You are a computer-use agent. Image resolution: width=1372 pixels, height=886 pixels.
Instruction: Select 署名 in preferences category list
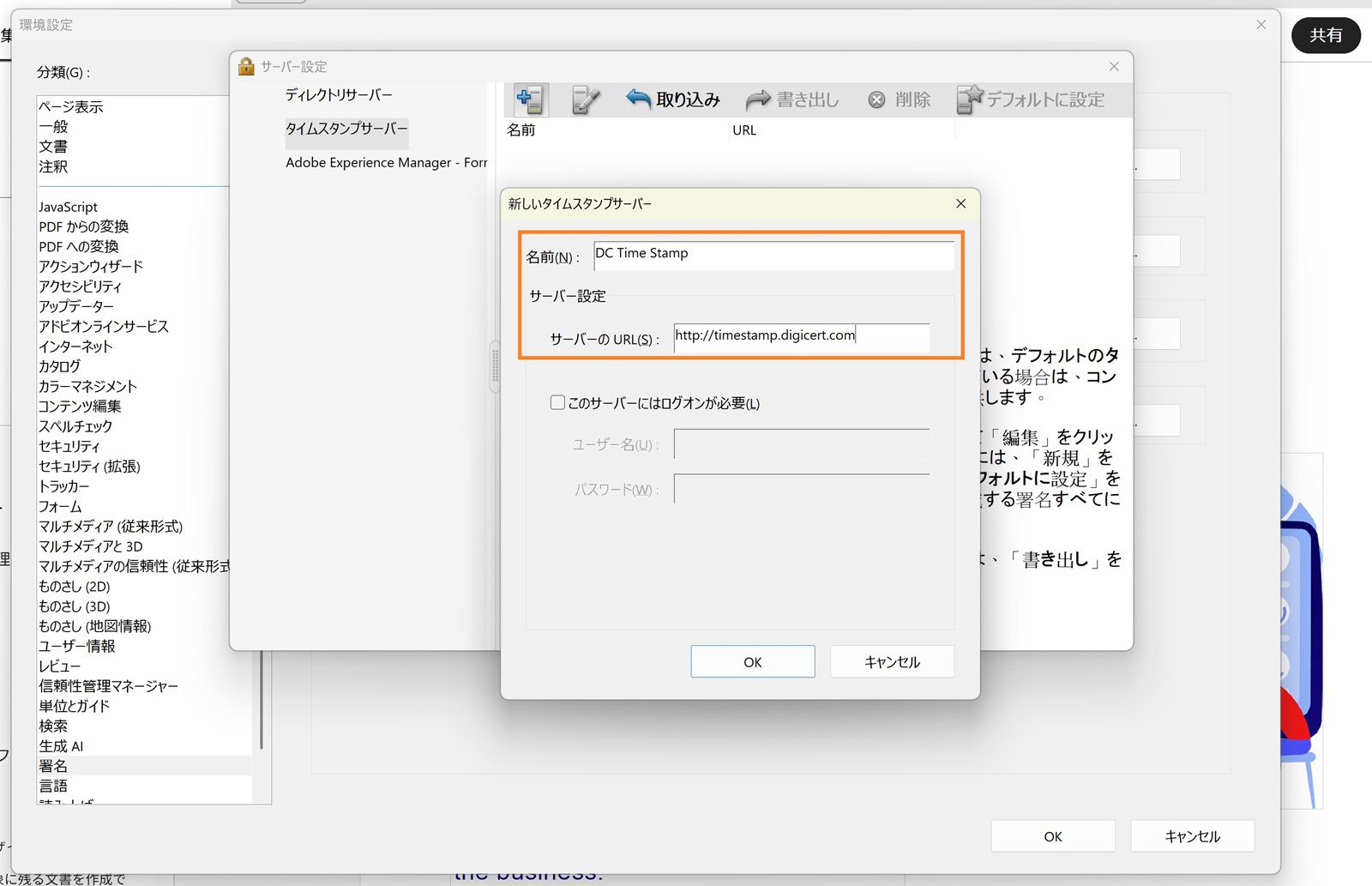click(53, 765)
